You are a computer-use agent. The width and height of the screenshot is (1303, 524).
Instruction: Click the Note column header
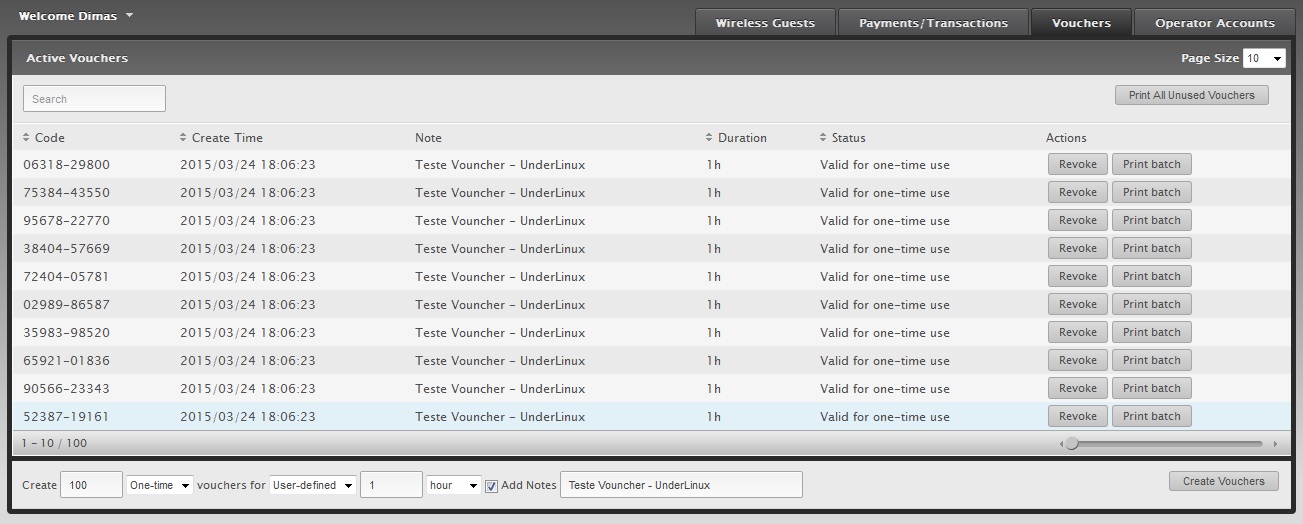[x=428, y=137]
